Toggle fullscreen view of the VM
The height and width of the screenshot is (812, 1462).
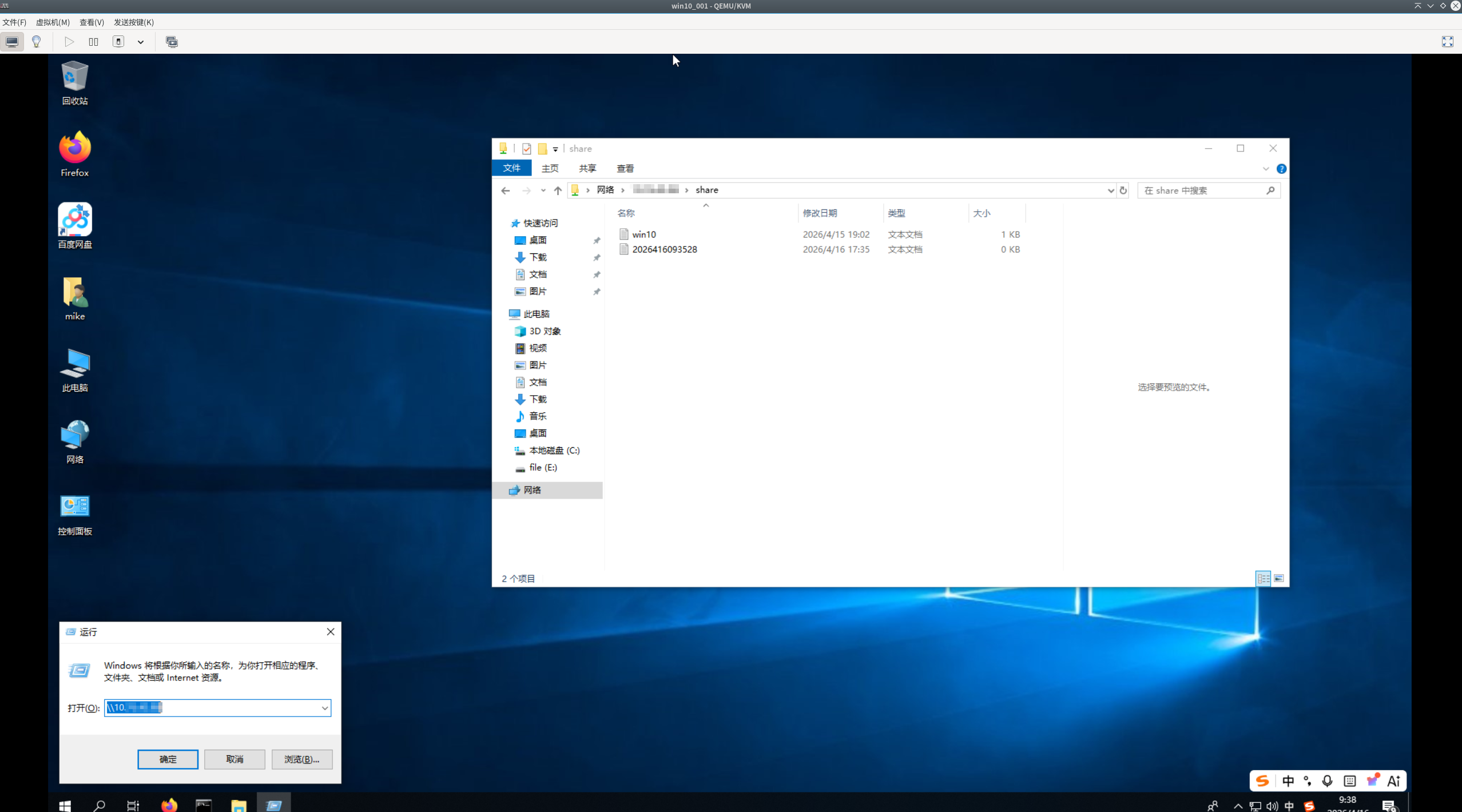tap(1447, 42)
